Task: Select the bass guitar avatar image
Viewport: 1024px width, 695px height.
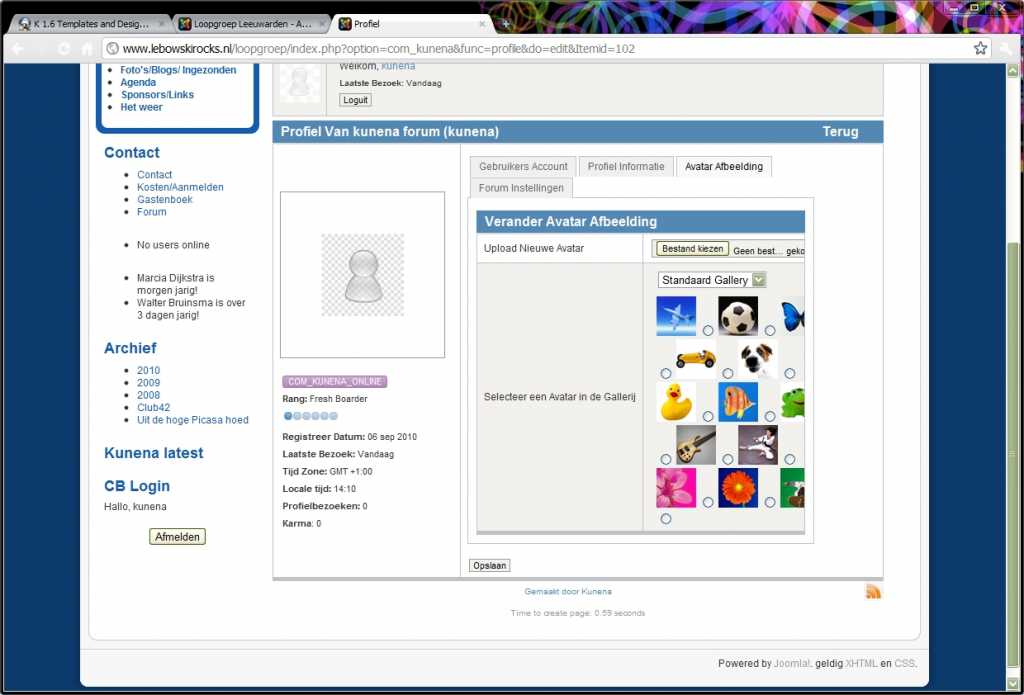Action: point(696,445)
